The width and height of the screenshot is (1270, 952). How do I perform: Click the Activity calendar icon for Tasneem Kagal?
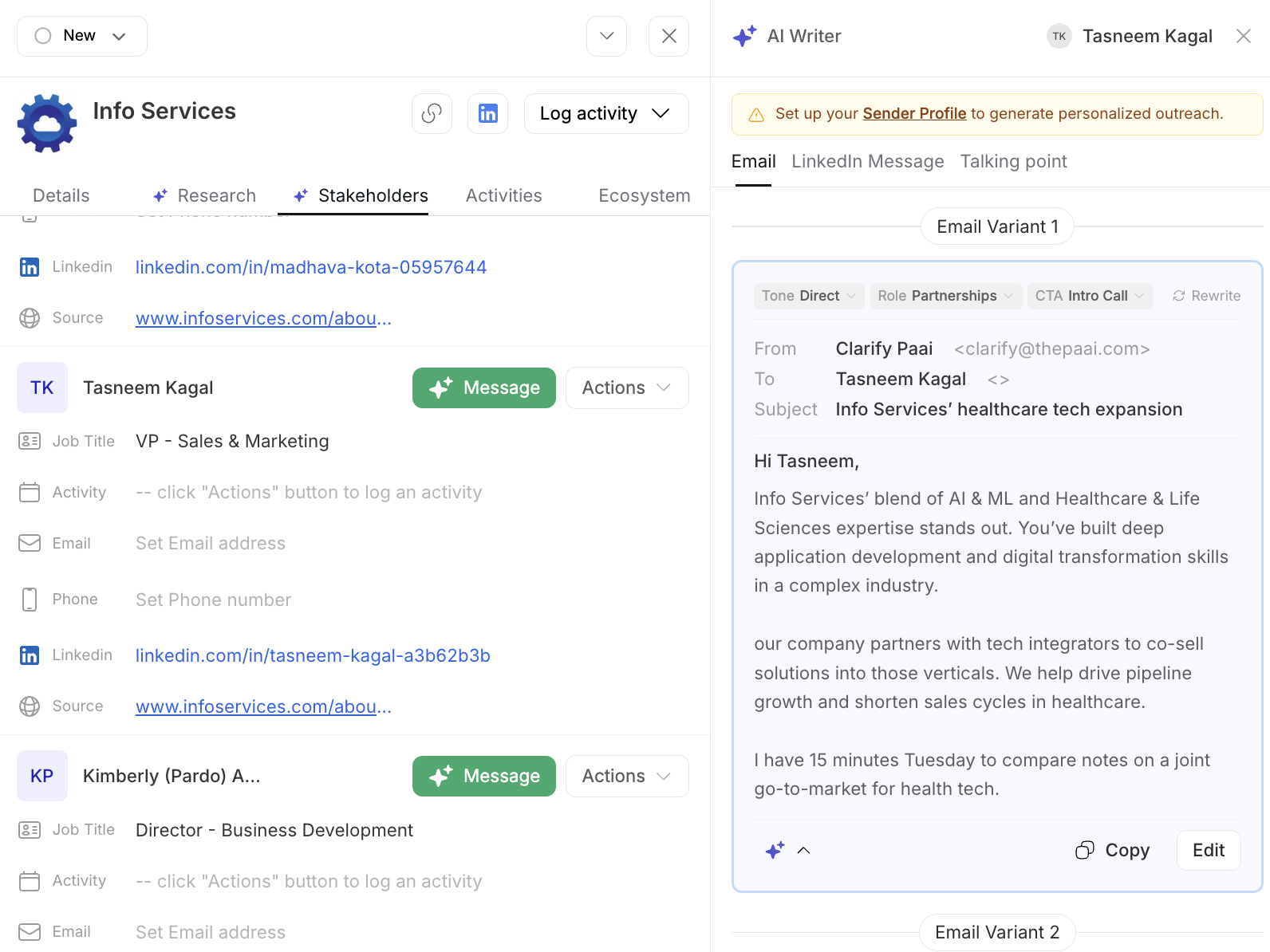pos(30,492)
